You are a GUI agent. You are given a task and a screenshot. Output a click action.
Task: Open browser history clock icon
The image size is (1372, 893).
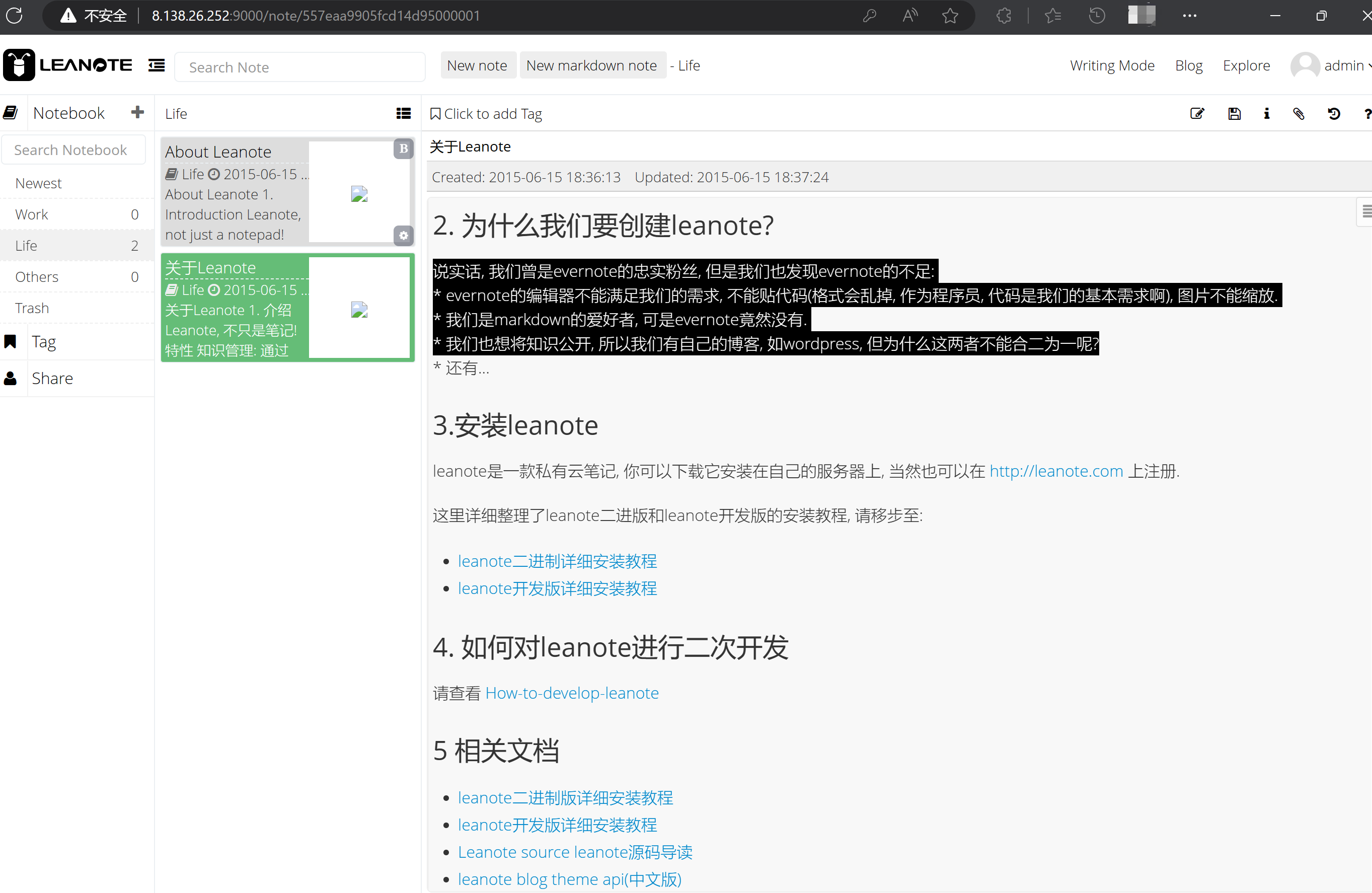(1097, 16)
